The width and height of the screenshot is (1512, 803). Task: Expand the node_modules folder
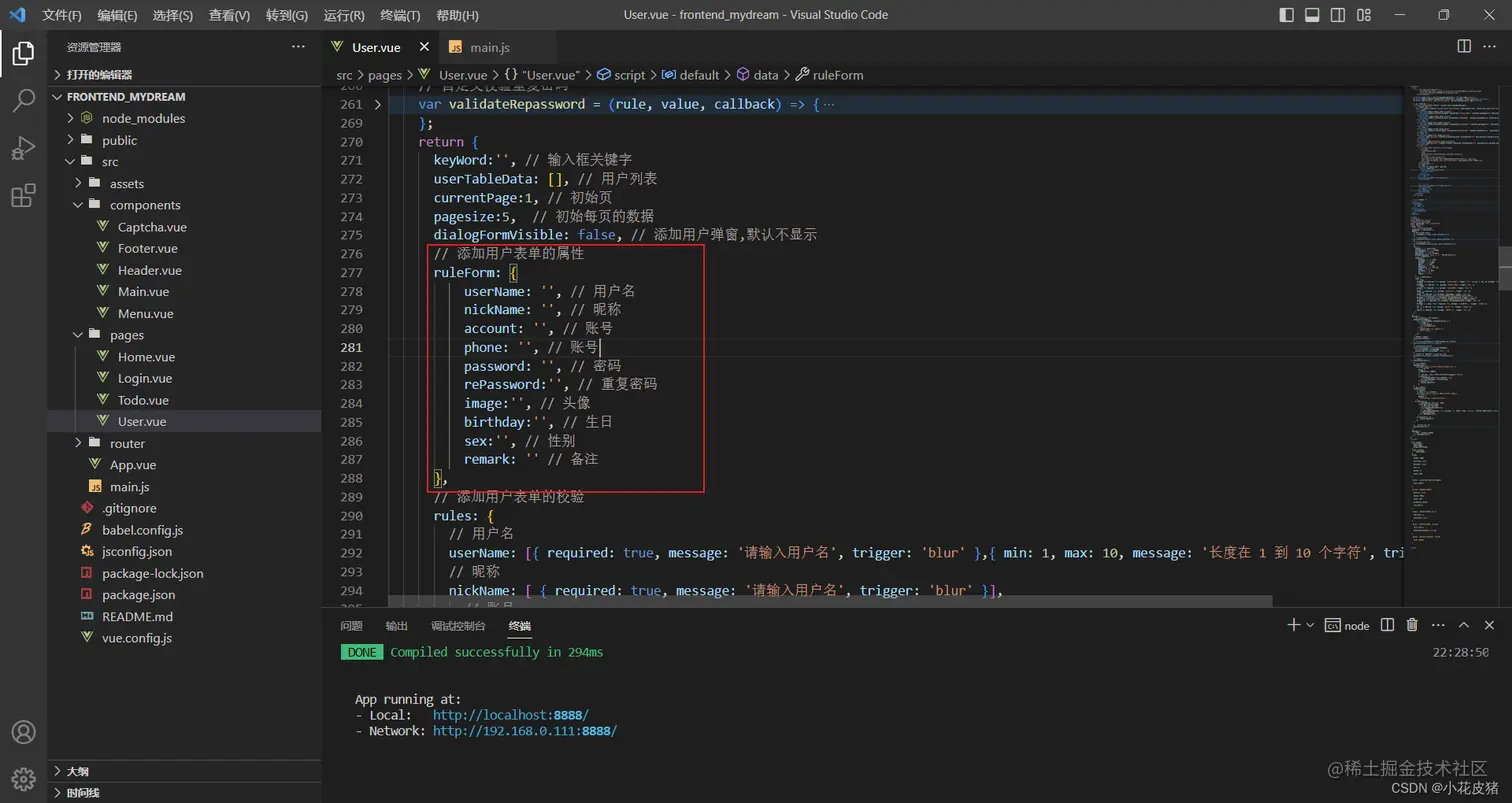[184, 118]
